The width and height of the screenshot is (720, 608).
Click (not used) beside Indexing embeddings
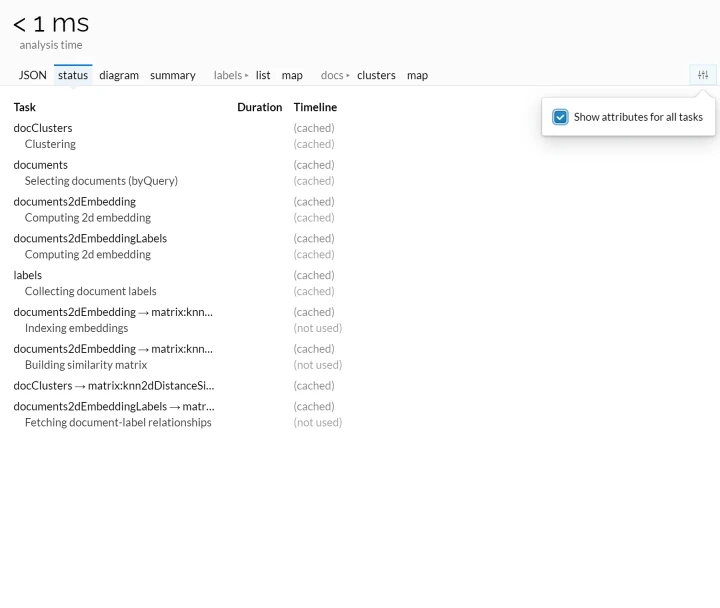point(318,328)
